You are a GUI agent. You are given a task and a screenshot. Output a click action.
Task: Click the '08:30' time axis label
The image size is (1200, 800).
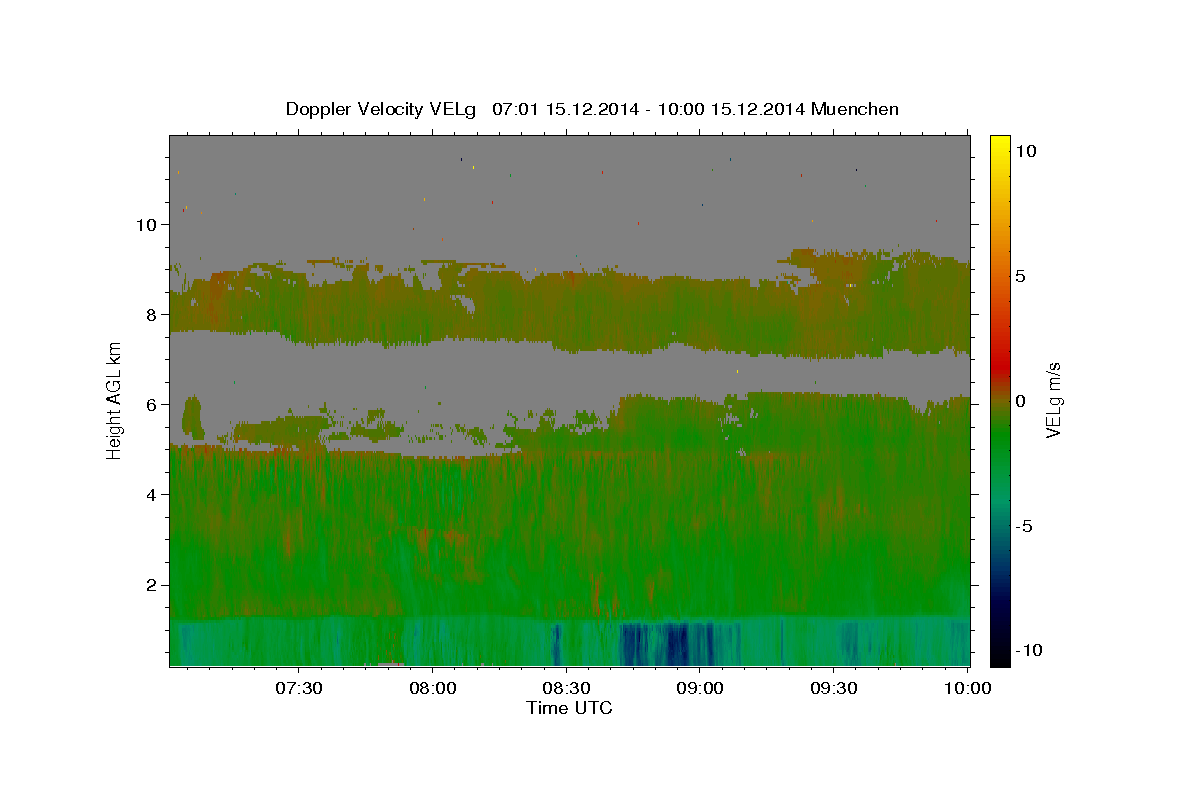coord(566,688)
